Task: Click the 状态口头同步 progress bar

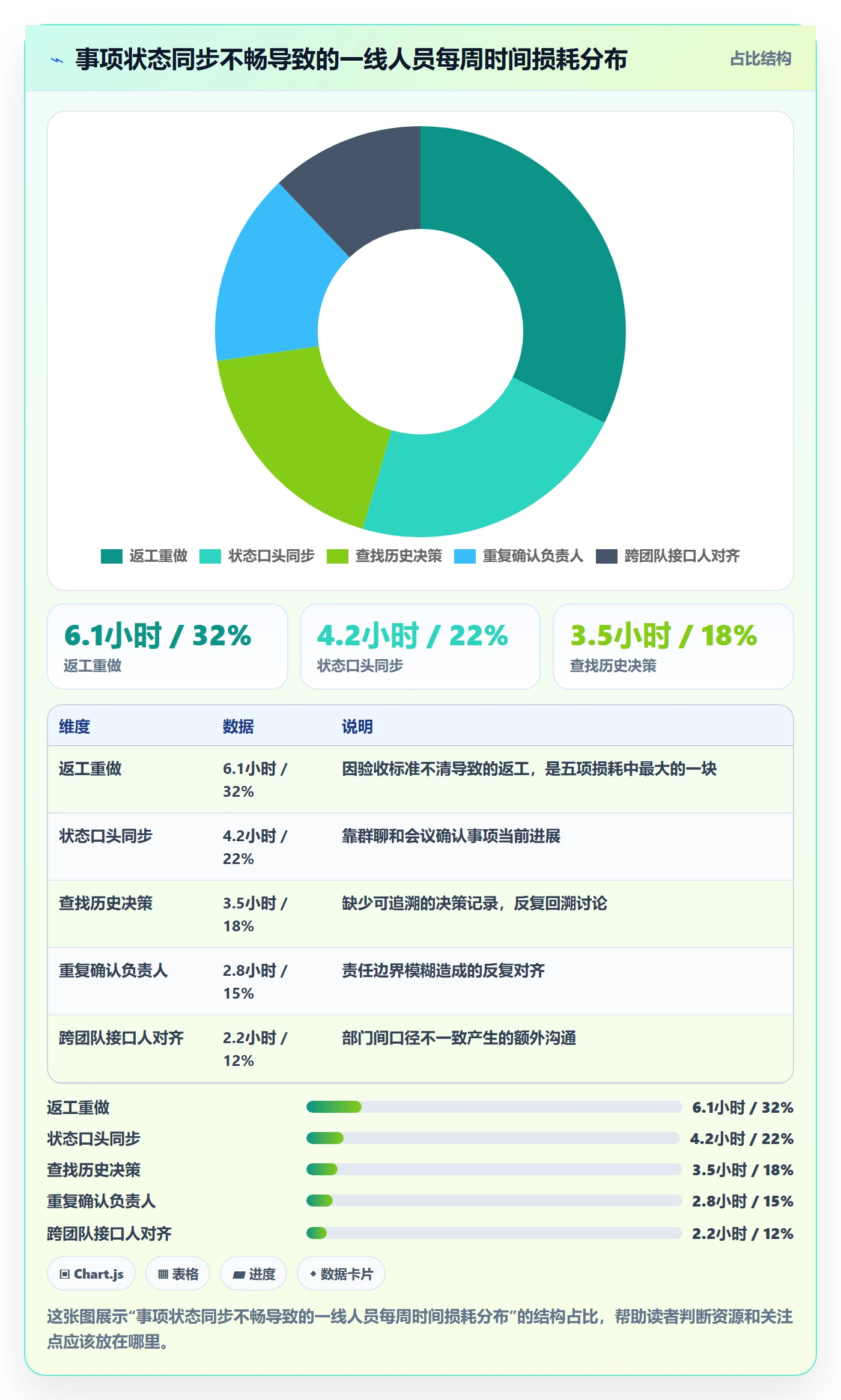Action: 493,1138
